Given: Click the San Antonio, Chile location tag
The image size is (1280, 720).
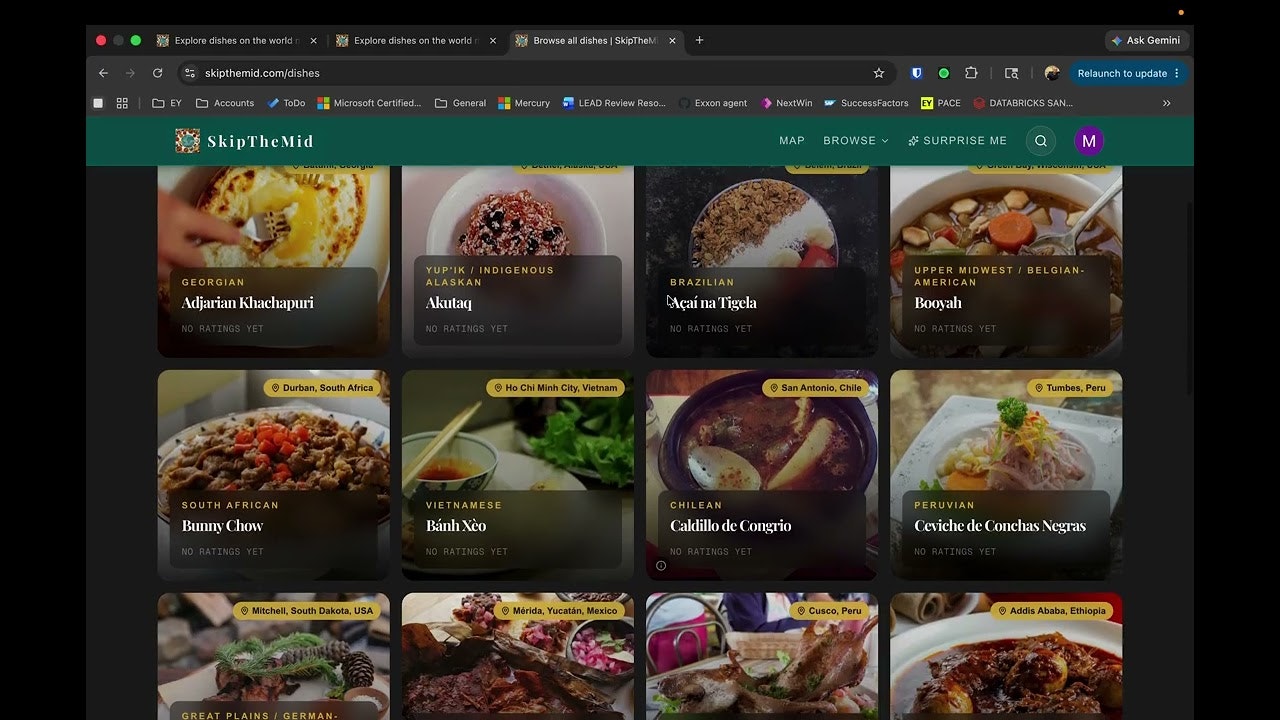Looking at the screenshot, I should [x=815, y=388].
